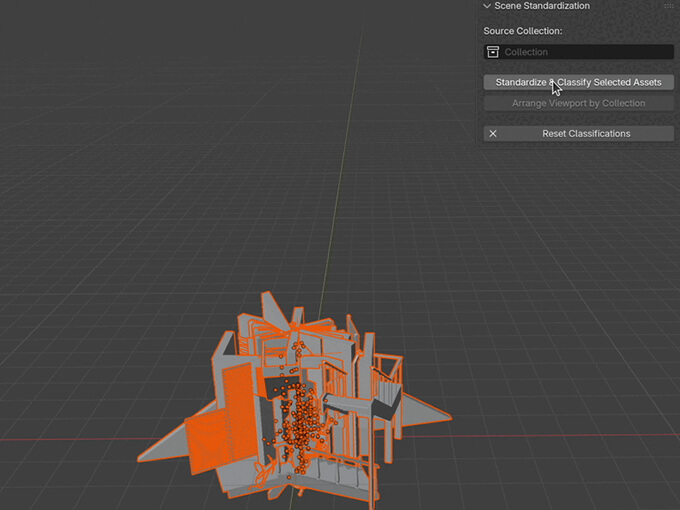Click the panel drag grip dots
Image resolution: width=680 pixels, height=510 pixels.
pyautogui.click(x=668, y=6)
